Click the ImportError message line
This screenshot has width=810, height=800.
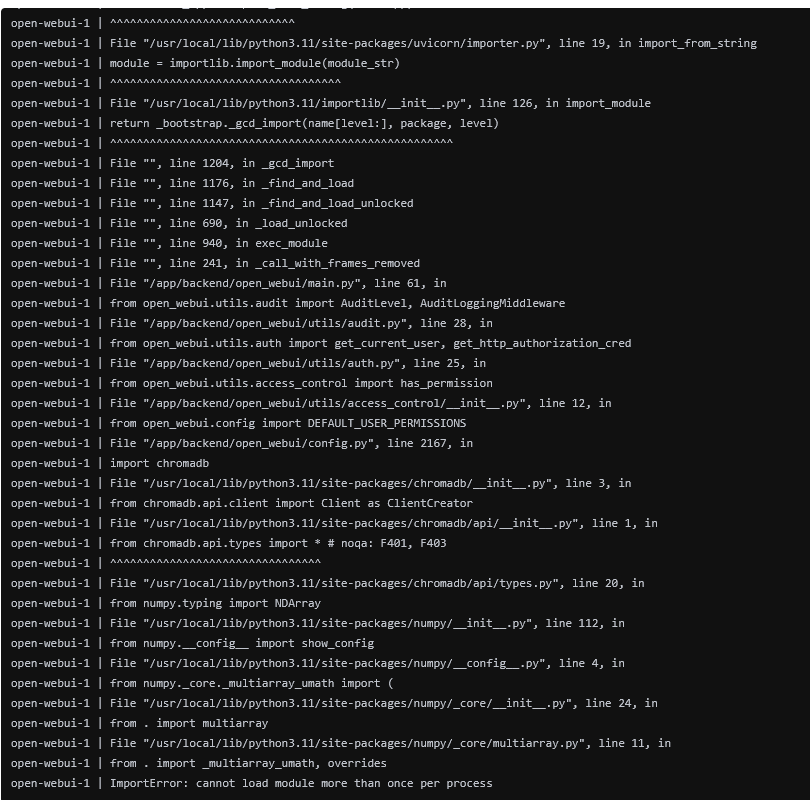coord(300,783)
